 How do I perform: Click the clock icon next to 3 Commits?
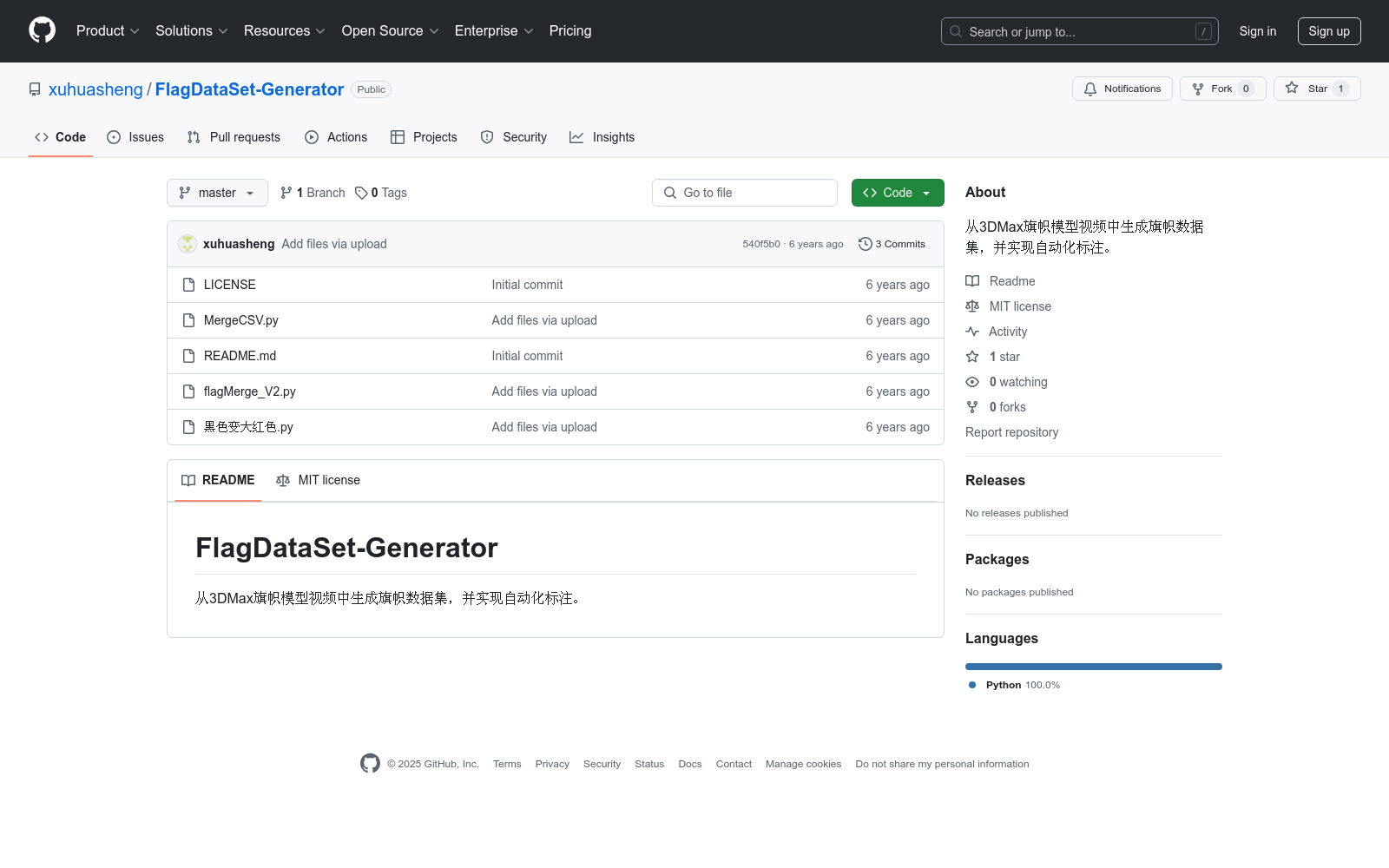[x=865, y=244]
